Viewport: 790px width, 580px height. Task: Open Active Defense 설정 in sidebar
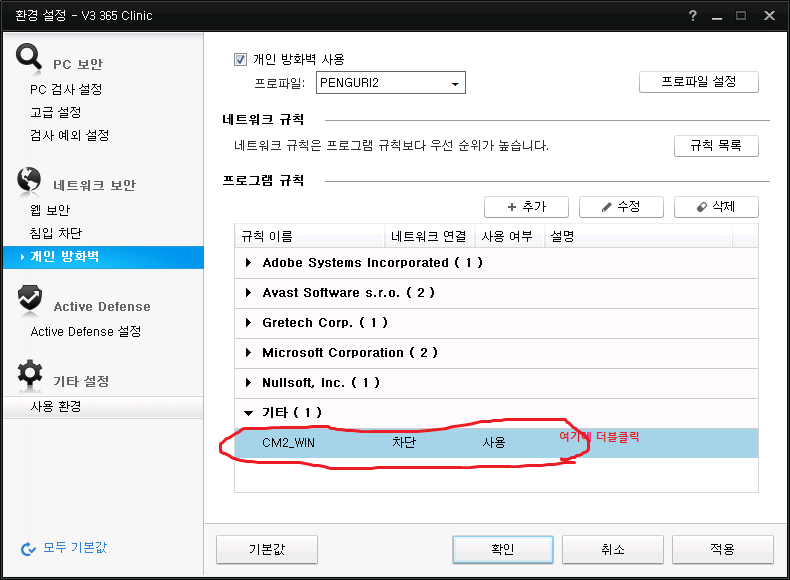click(x=86, y=332)
